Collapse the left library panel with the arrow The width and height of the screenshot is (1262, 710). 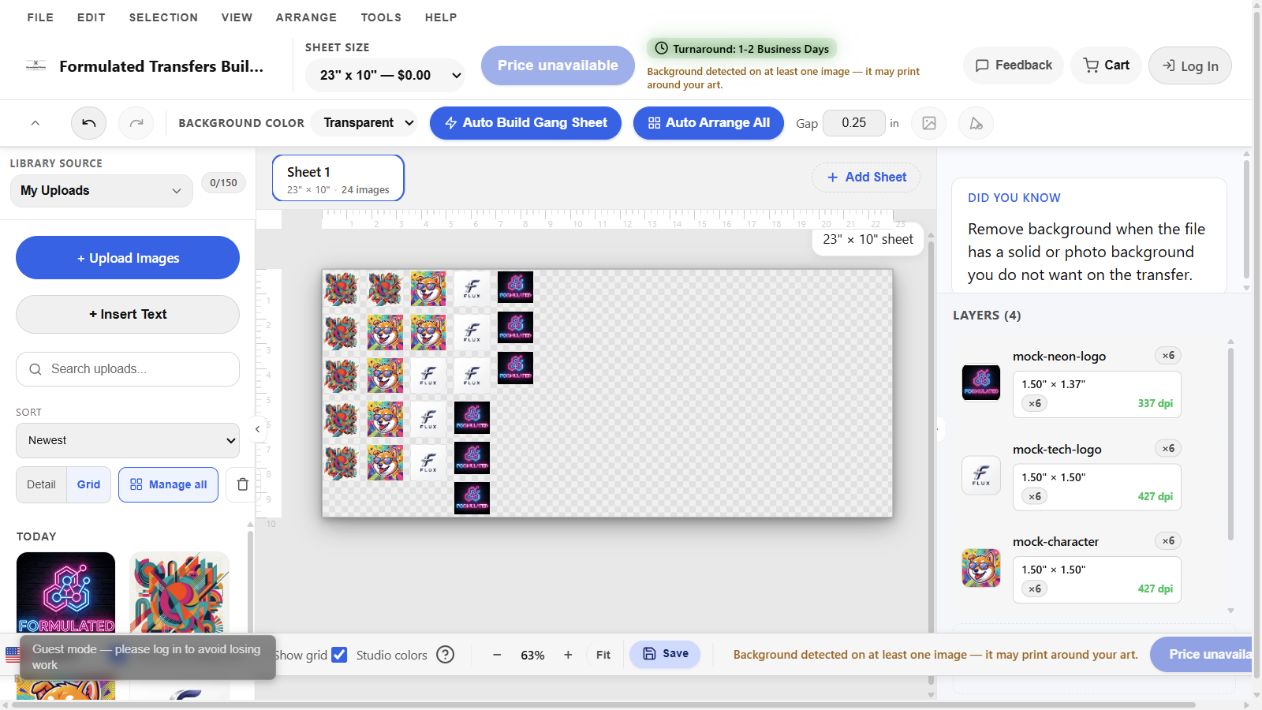coord(257,429)
